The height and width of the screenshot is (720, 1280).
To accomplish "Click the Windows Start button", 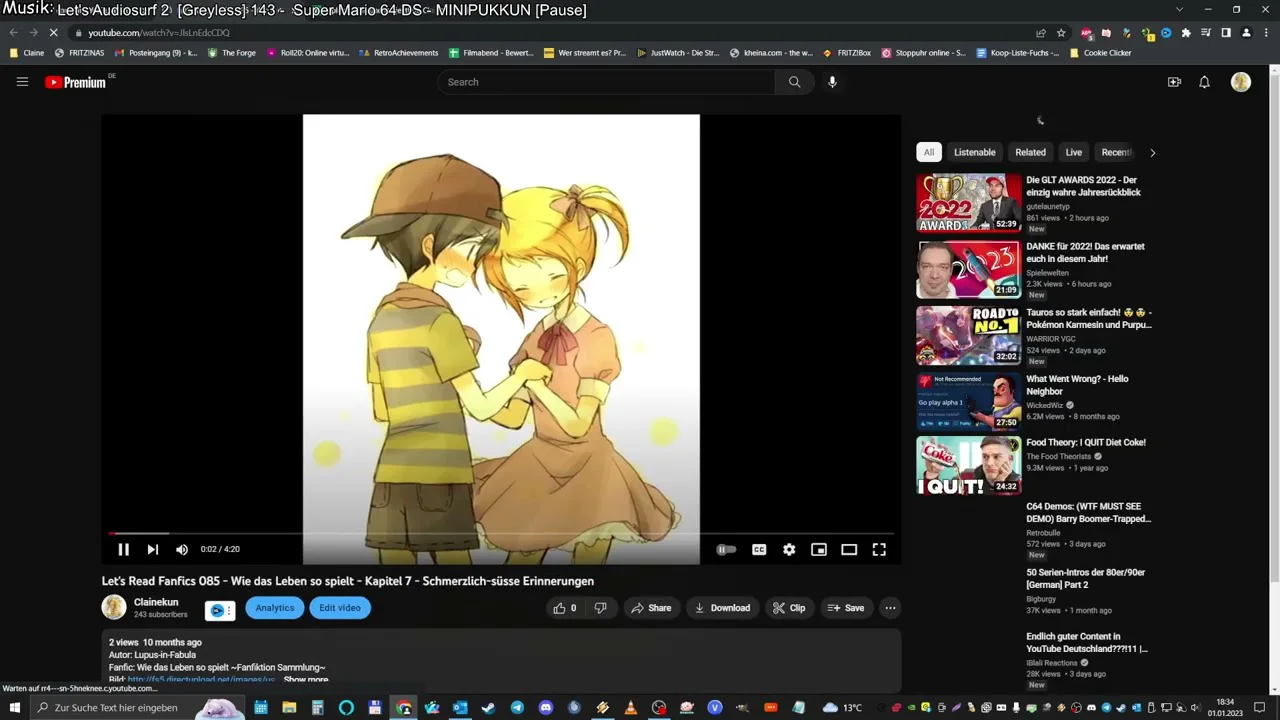I will coord(15,707).
